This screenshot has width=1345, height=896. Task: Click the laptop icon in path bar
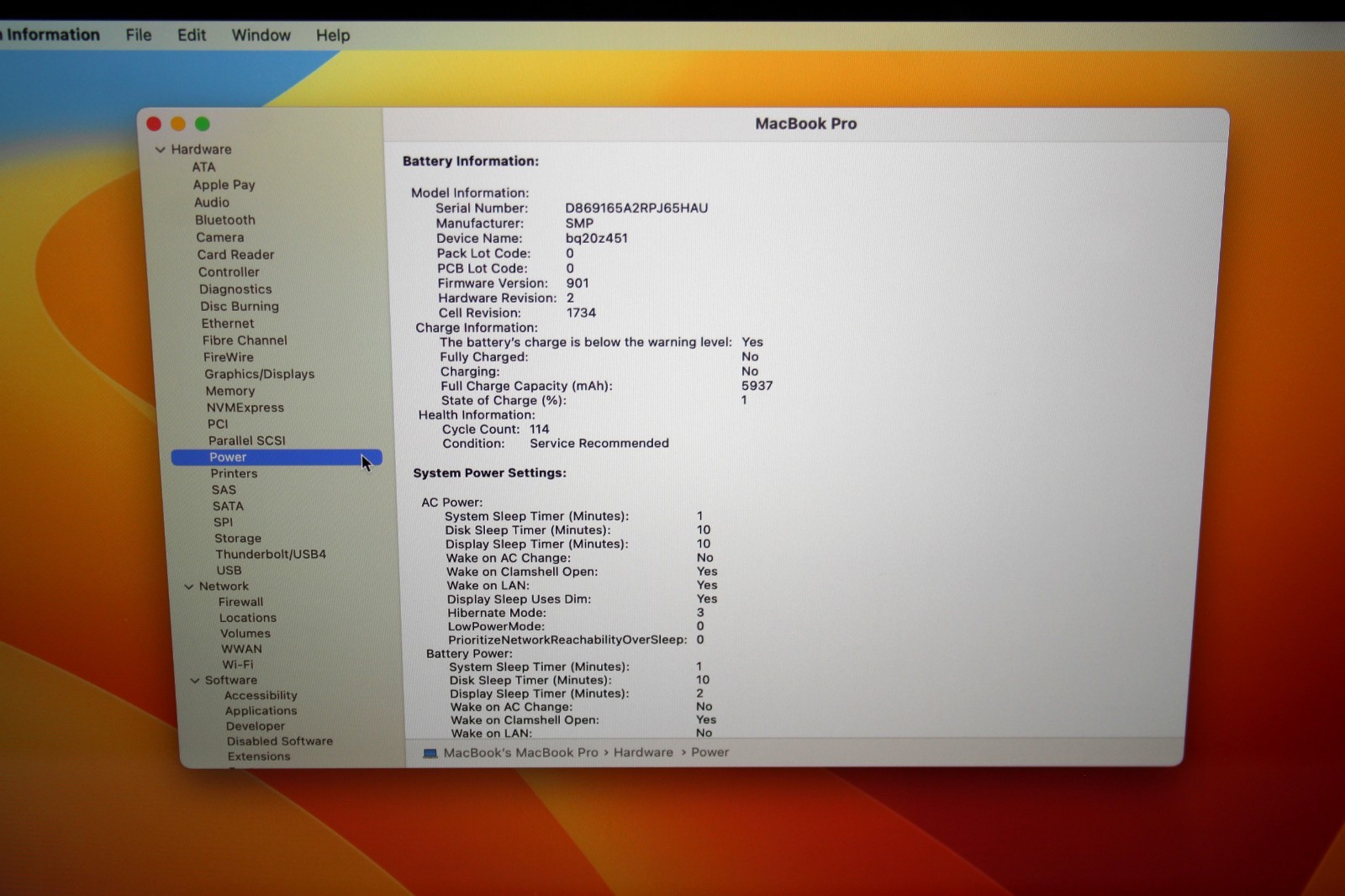click(x=430, y=753)
